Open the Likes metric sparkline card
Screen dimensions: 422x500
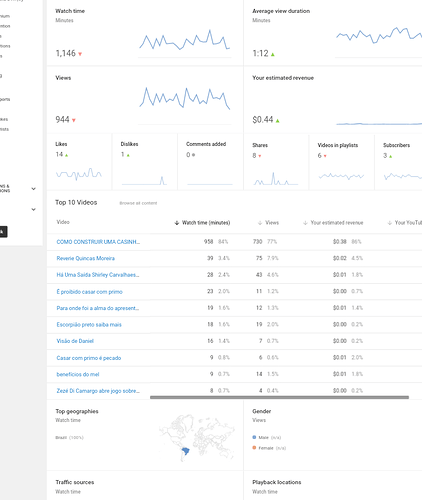pos(79,162)
